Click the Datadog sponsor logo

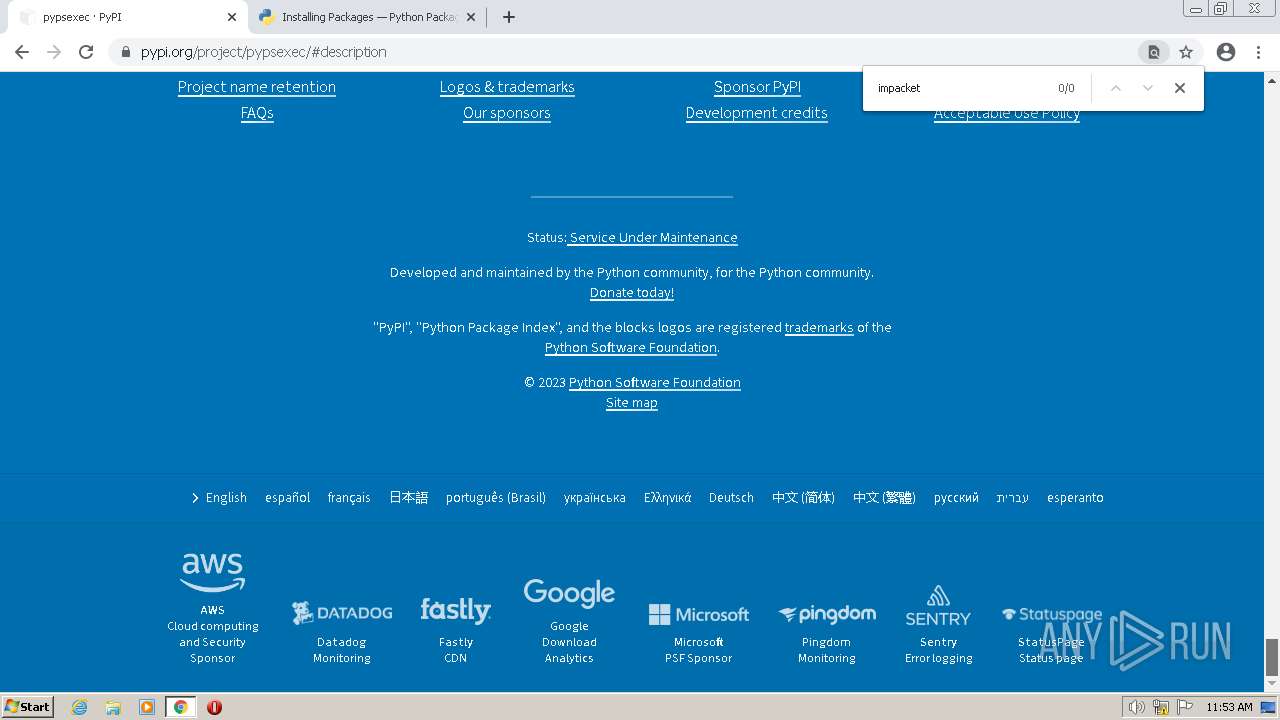[x=342, y=613]
